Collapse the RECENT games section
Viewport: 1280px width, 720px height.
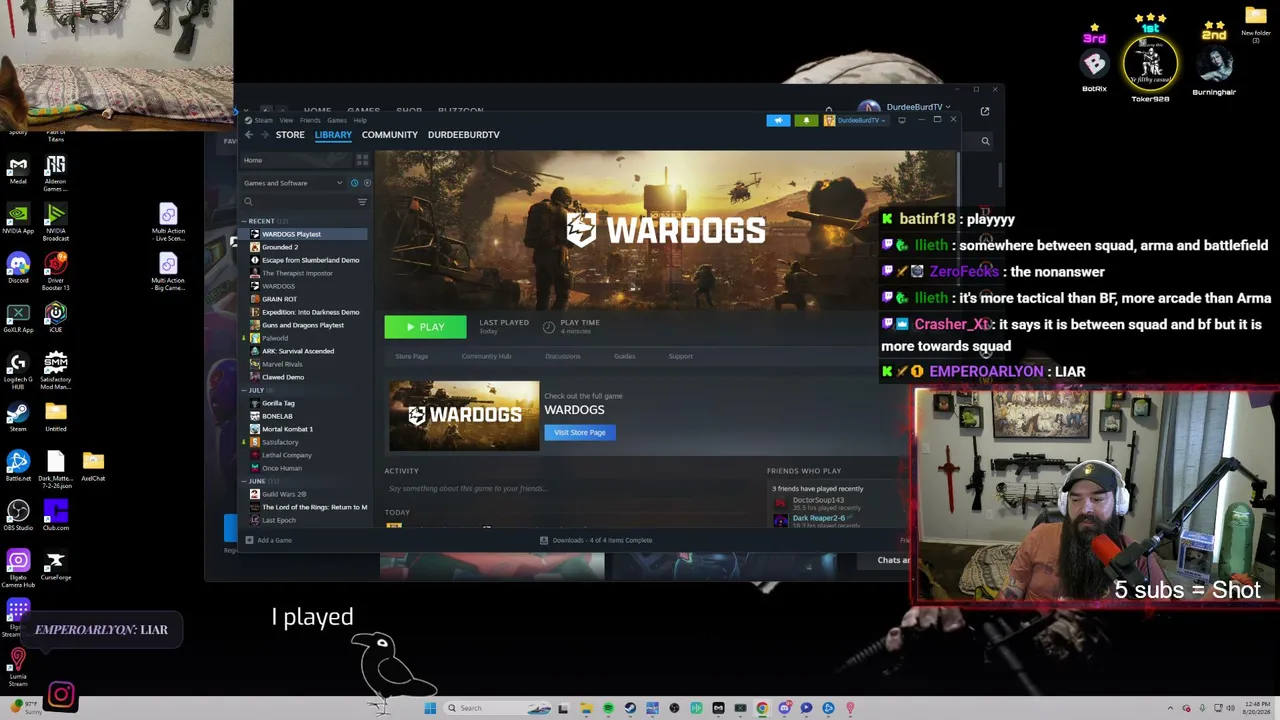pos(244,221)
